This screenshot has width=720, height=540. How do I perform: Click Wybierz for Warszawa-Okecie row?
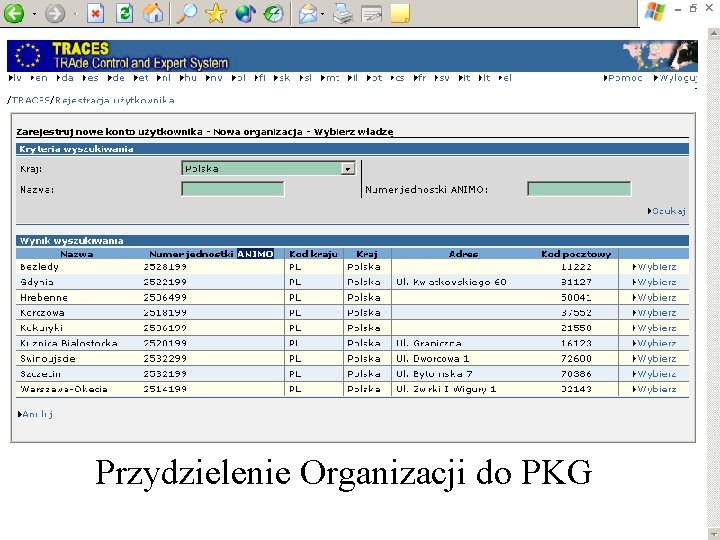pyautogui.click(x=655, y=389)
